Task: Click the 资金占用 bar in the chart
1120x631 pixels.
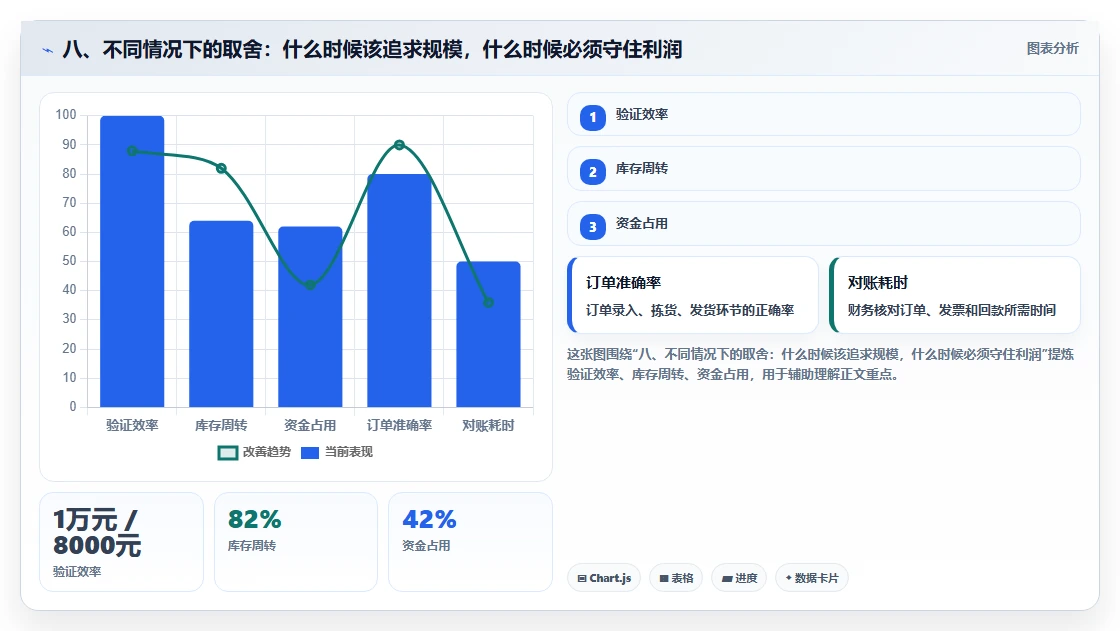Action: 310,317
